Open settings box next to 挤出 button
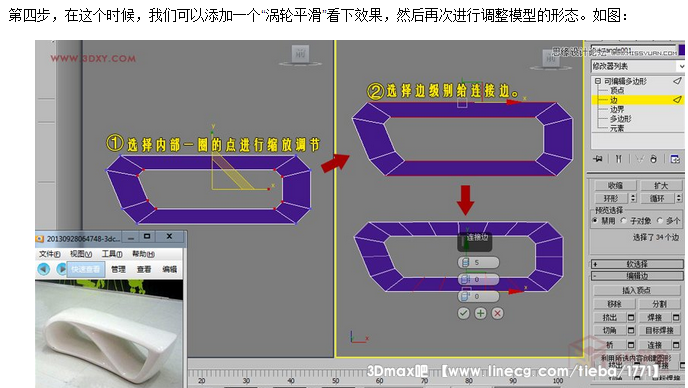 coord(631,317)
